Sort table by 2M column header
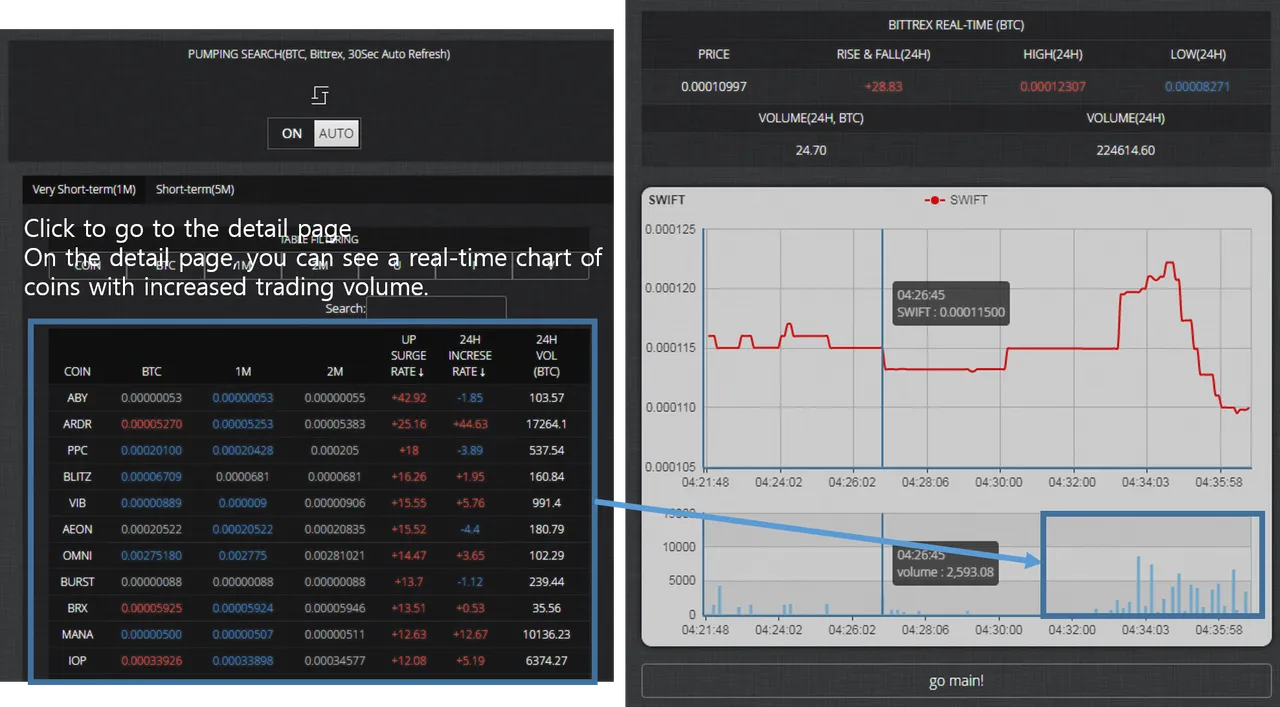Viewport: 1280px width, 707px height. [x=334, y=371]
